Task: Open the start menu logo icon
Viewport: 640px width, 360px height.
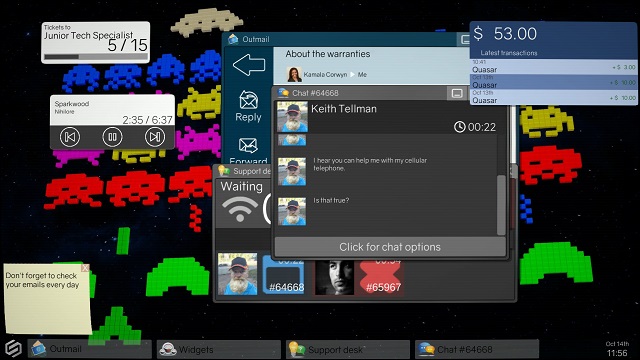Action: pos(13,349)
